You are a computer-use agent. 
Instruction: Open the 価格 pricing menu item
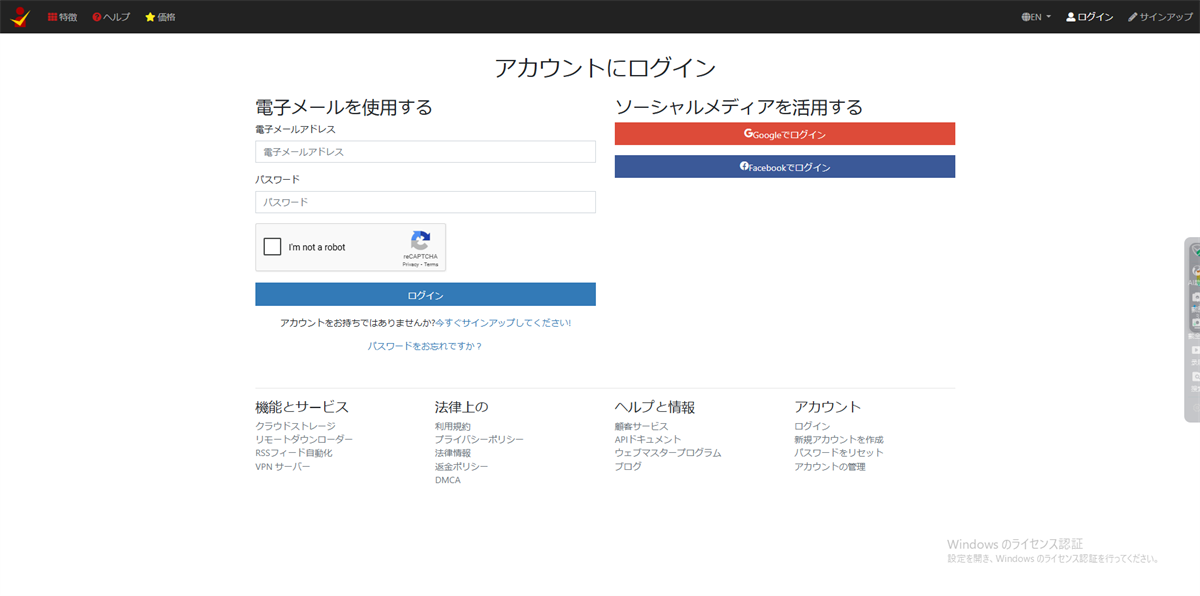click(160, 17)
